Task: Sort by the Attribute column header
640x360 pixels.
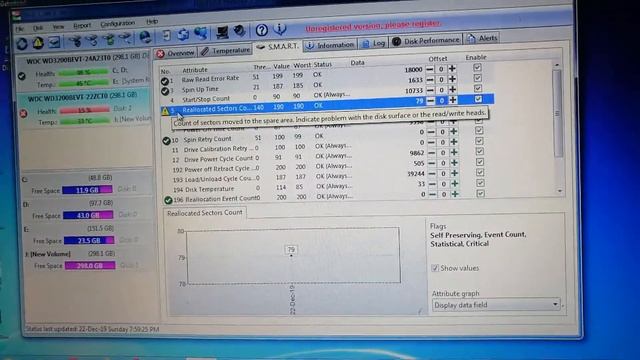Action: click(x=195, y=70)
